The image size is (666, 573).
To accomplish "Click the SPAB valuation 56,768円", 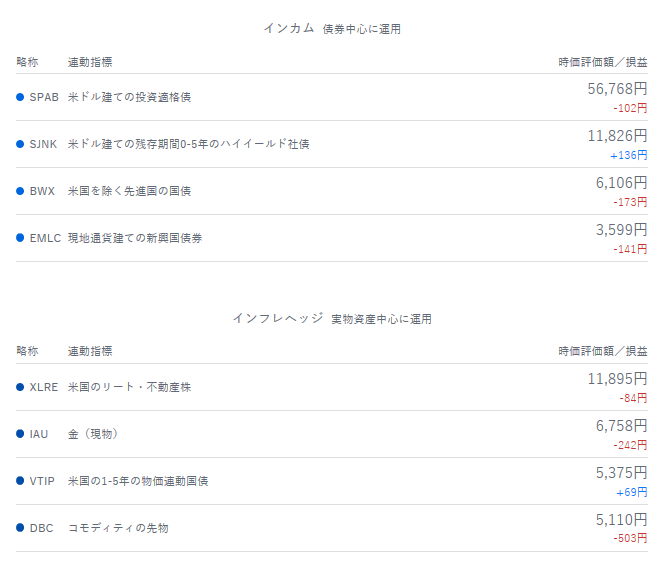I will coord(617,89).
